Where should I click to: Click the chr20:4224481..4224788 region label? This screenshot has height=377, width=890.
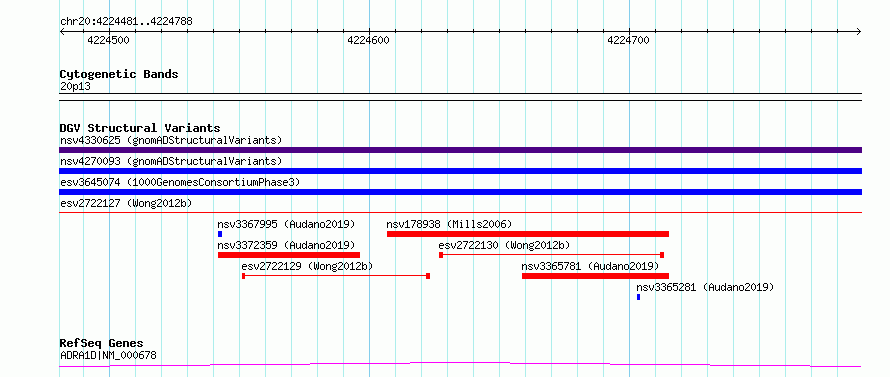(126, 22)
